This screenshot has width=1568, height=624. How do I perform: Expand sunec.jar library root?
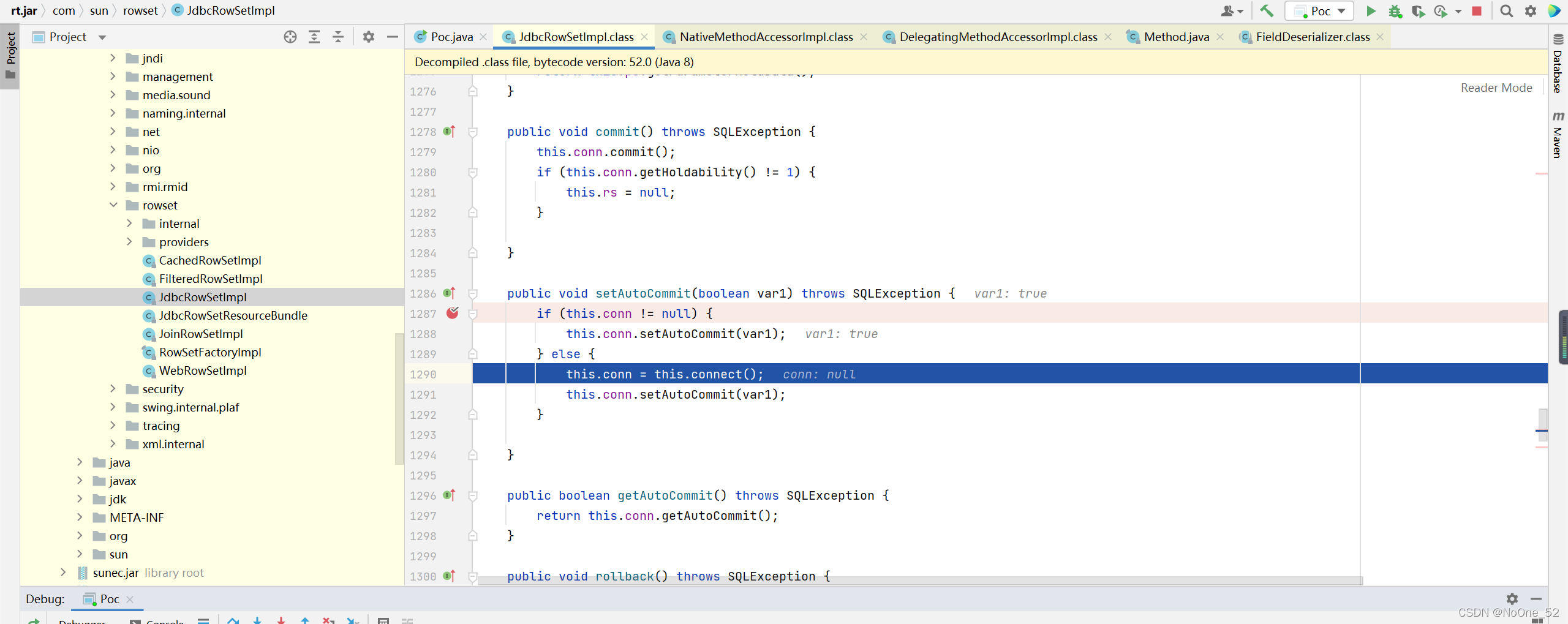(63, 572)
